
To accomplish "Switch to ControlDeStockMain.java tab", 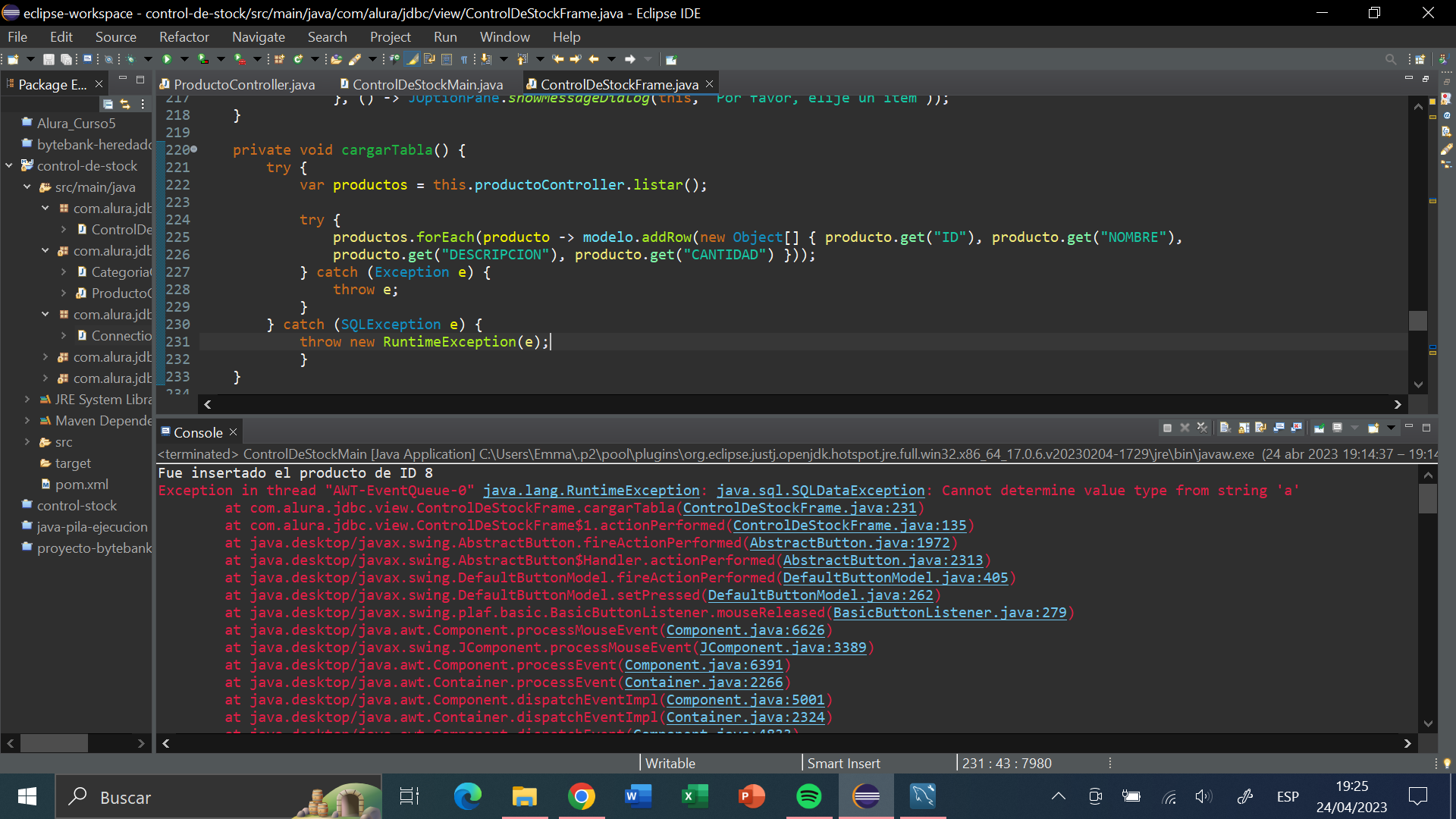I will point(422,84).
